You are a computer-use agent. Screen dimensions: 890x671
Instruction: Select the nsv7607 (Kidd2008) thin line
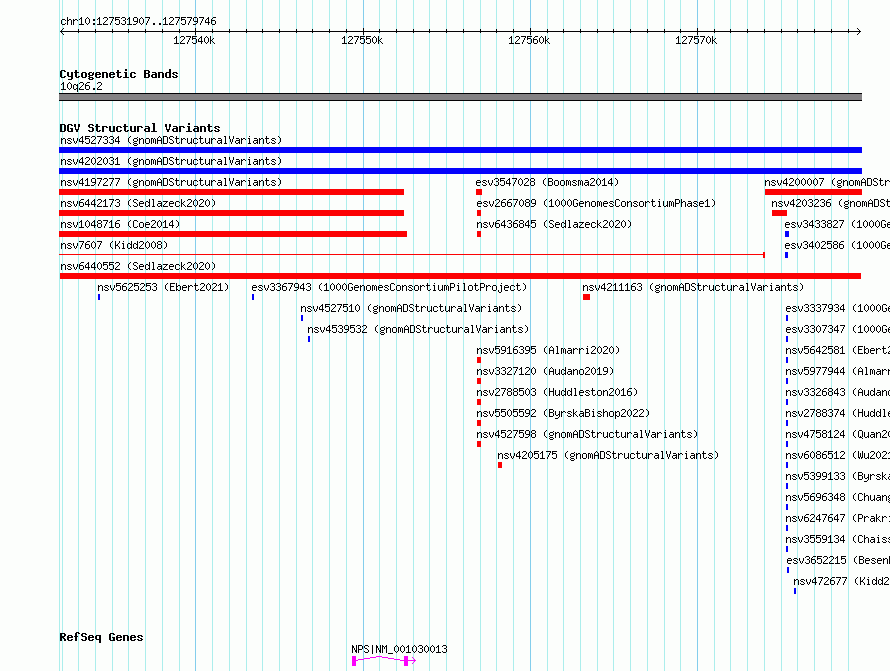[412, 255]
